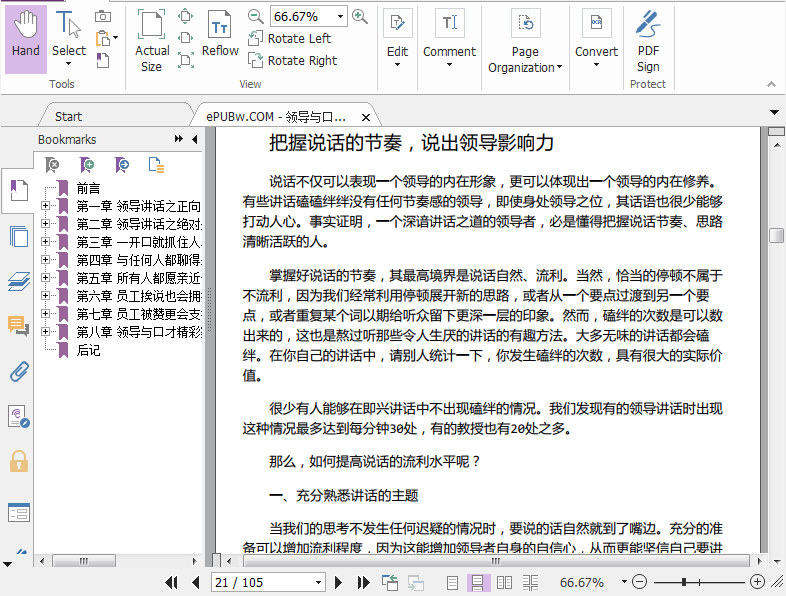This screenshot has height=596, width=786.
Task: Open the Layers panel in sidebar
Action: pyautogui.click(x=17, y=282)
